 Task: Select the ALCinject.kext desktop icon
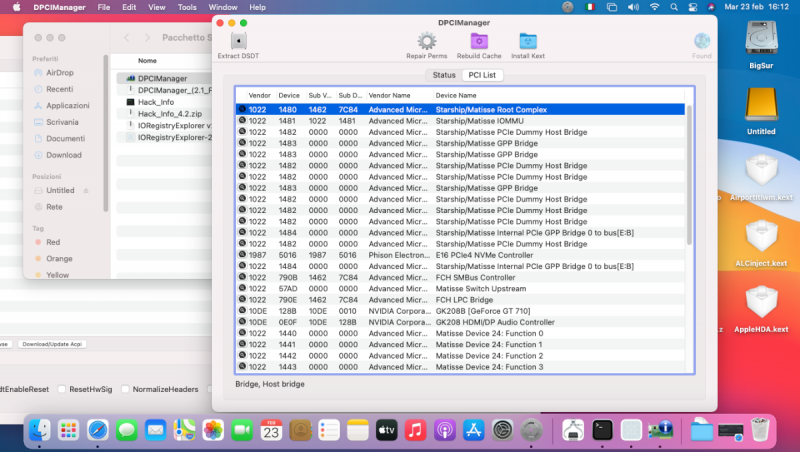761,236
